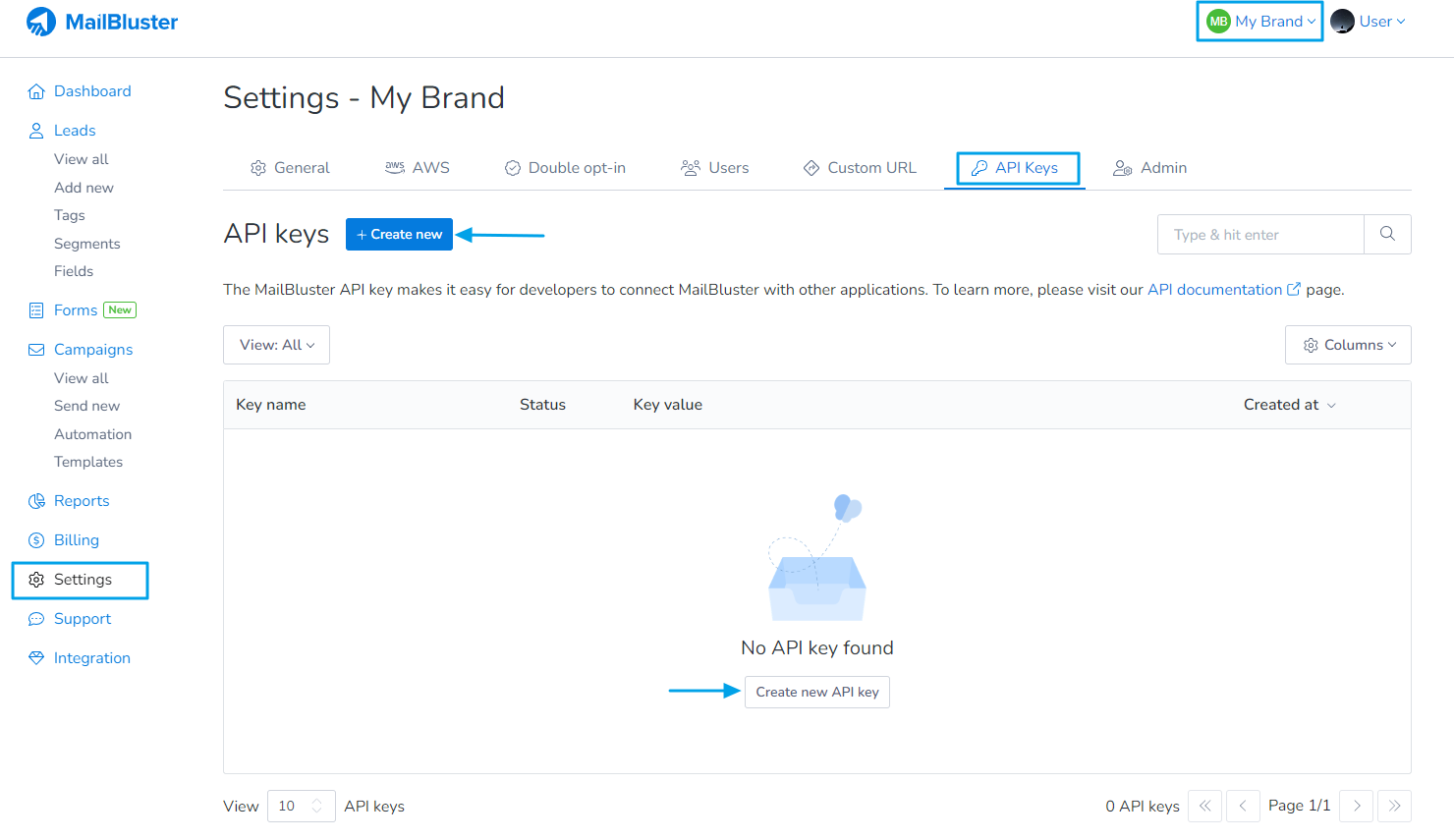Open Campaigns View all
Image resolution: width=1454 pixels, height=840 pixels.
82,378
